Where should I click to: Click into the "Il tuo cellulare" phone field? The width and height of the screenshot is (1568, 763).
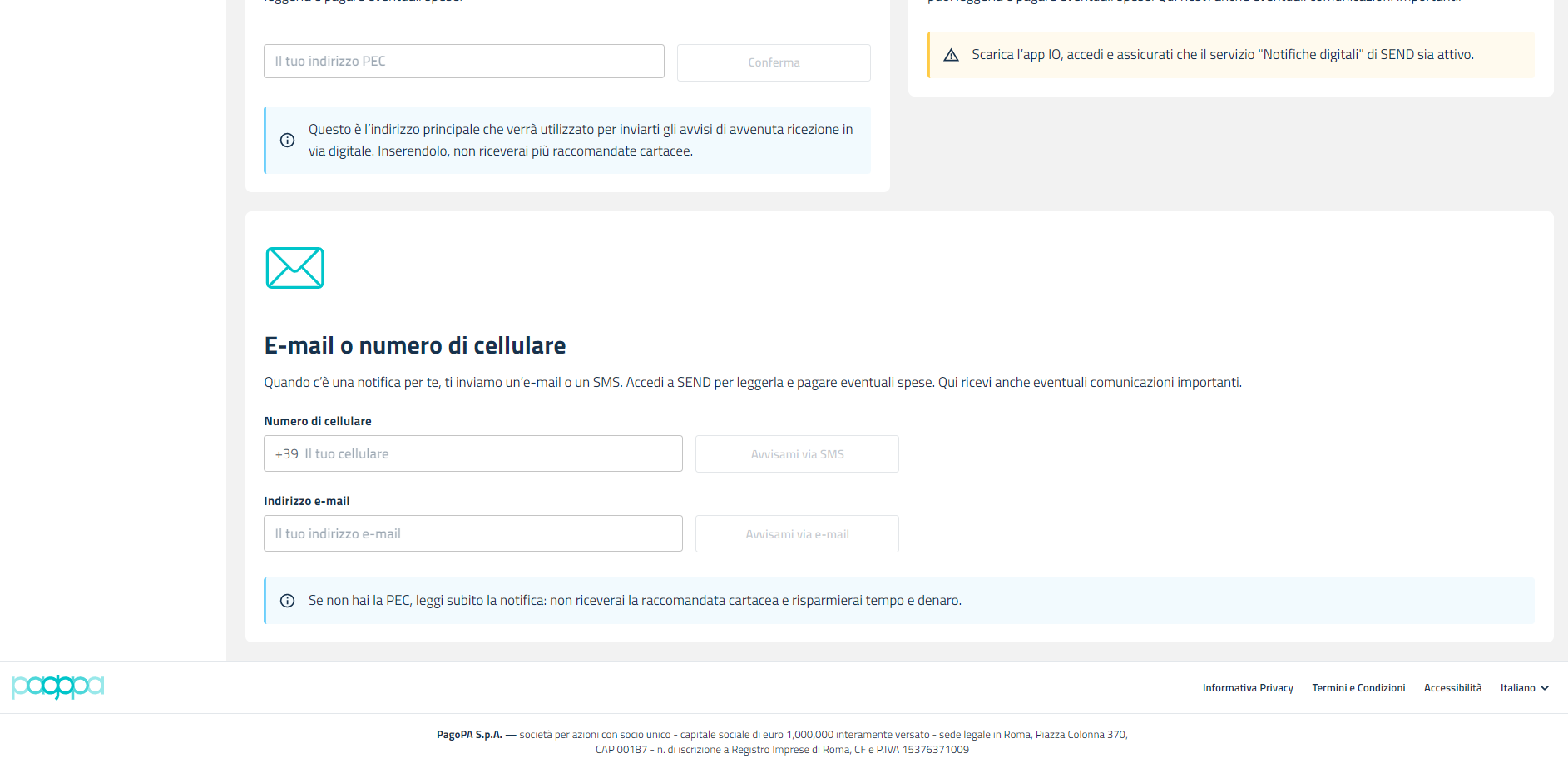[491, 454]
